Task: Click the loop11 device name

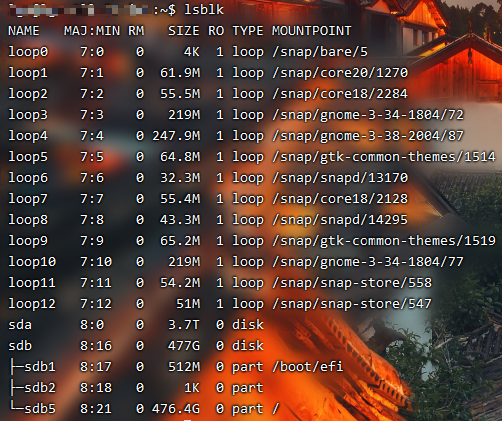Action: click(32, 283)
